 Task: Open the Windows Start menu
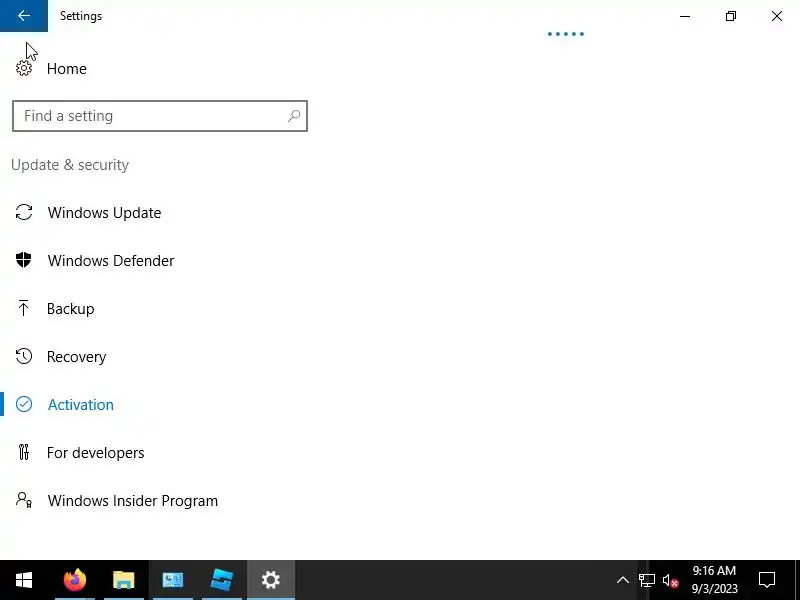pyautogui.click(x=23, y=580)
